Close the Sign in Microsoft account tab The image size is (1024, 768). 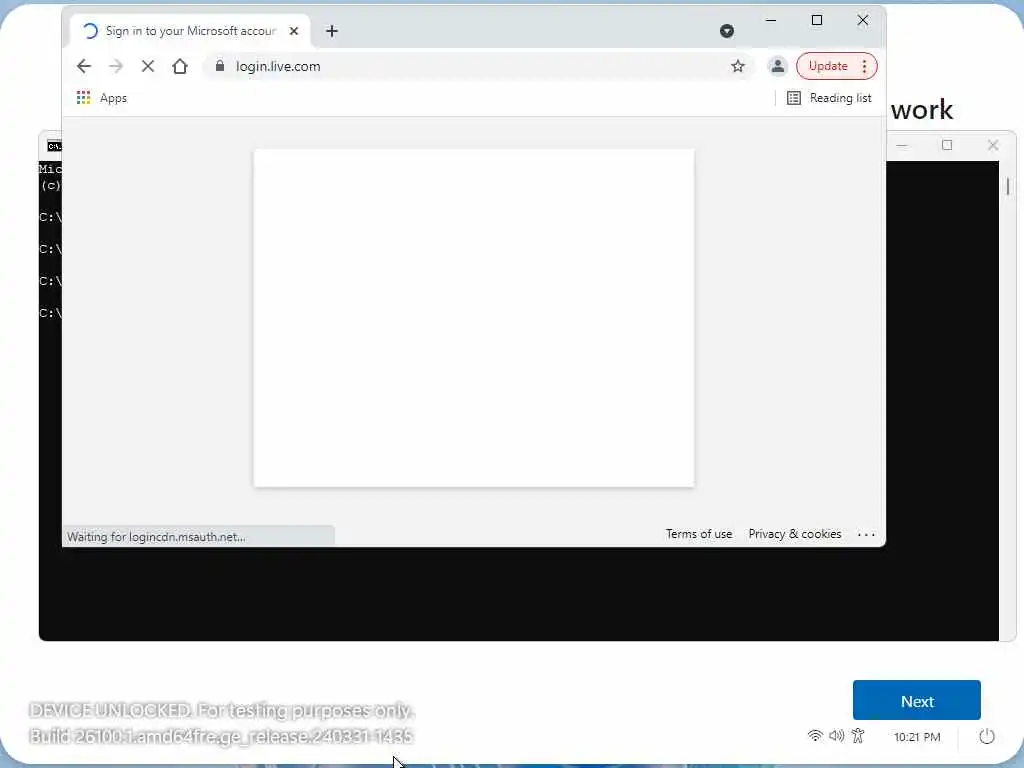294,31
